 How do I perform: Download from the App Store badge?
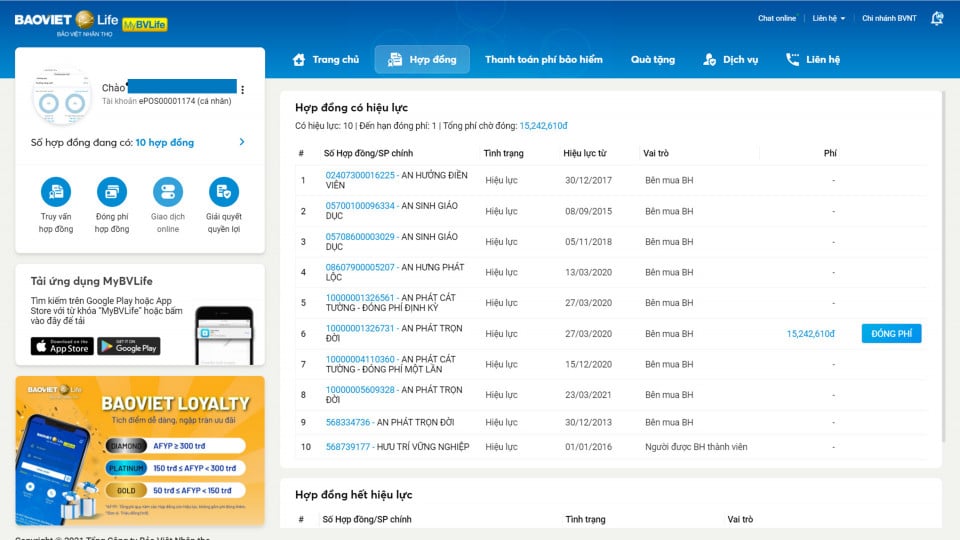click(x=62, y=347)
